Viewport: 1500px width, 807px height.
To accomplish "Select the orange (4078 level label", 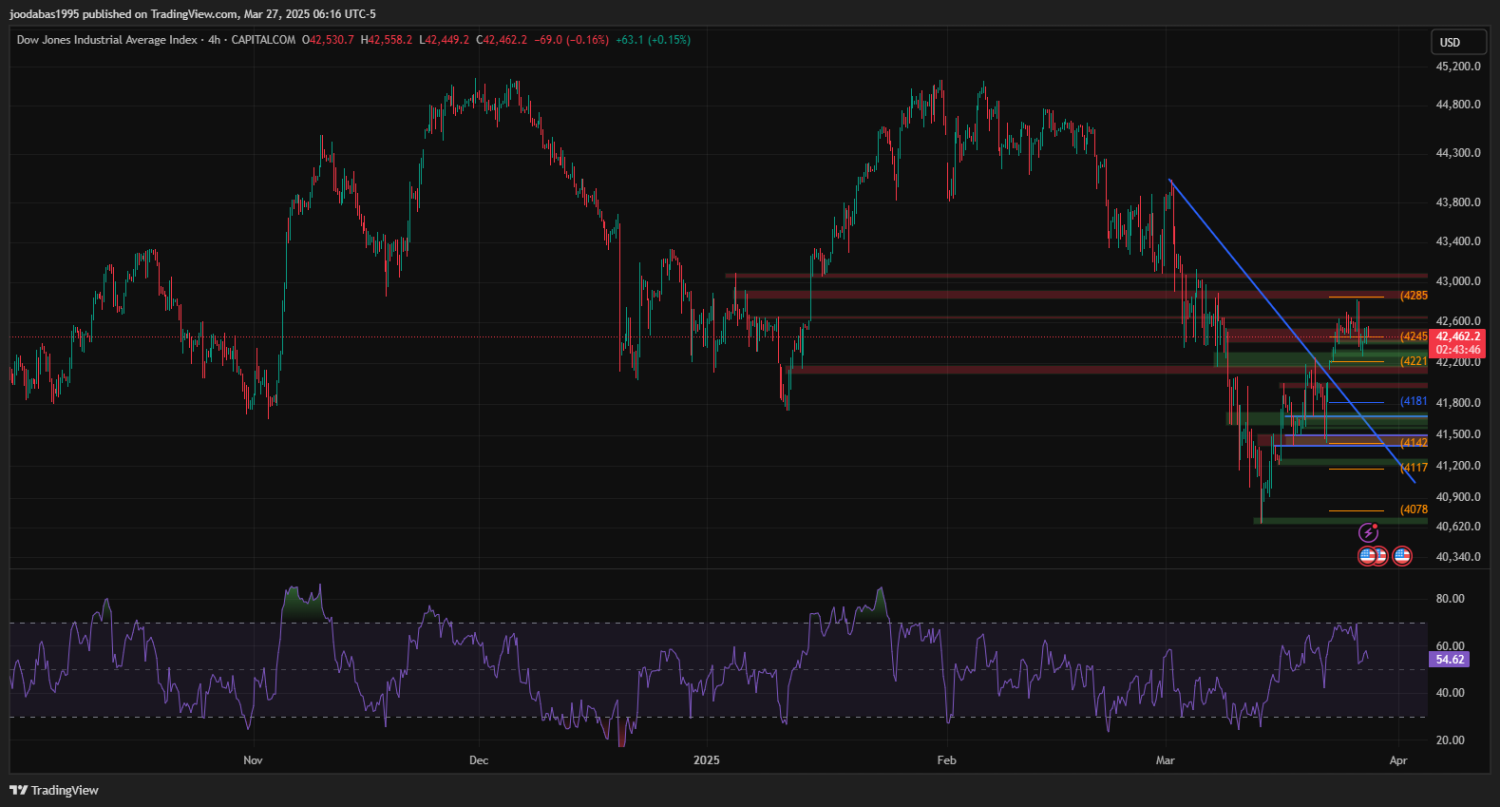I will click(x=1413, y=509).
